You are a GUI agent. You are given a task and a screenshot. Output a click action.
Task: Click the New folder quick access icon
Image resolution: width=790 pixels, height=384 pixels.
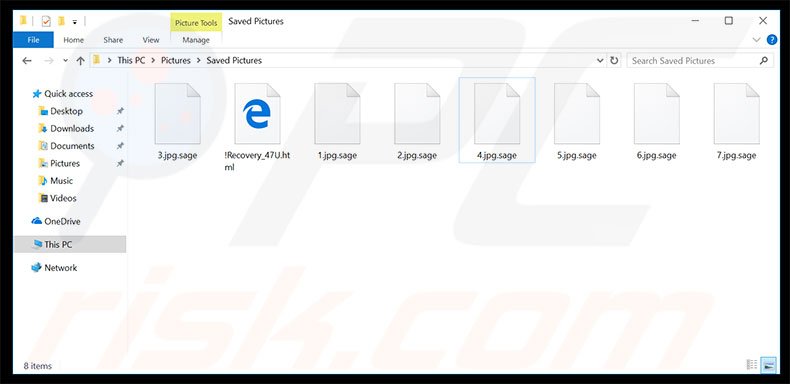point(61,21)
